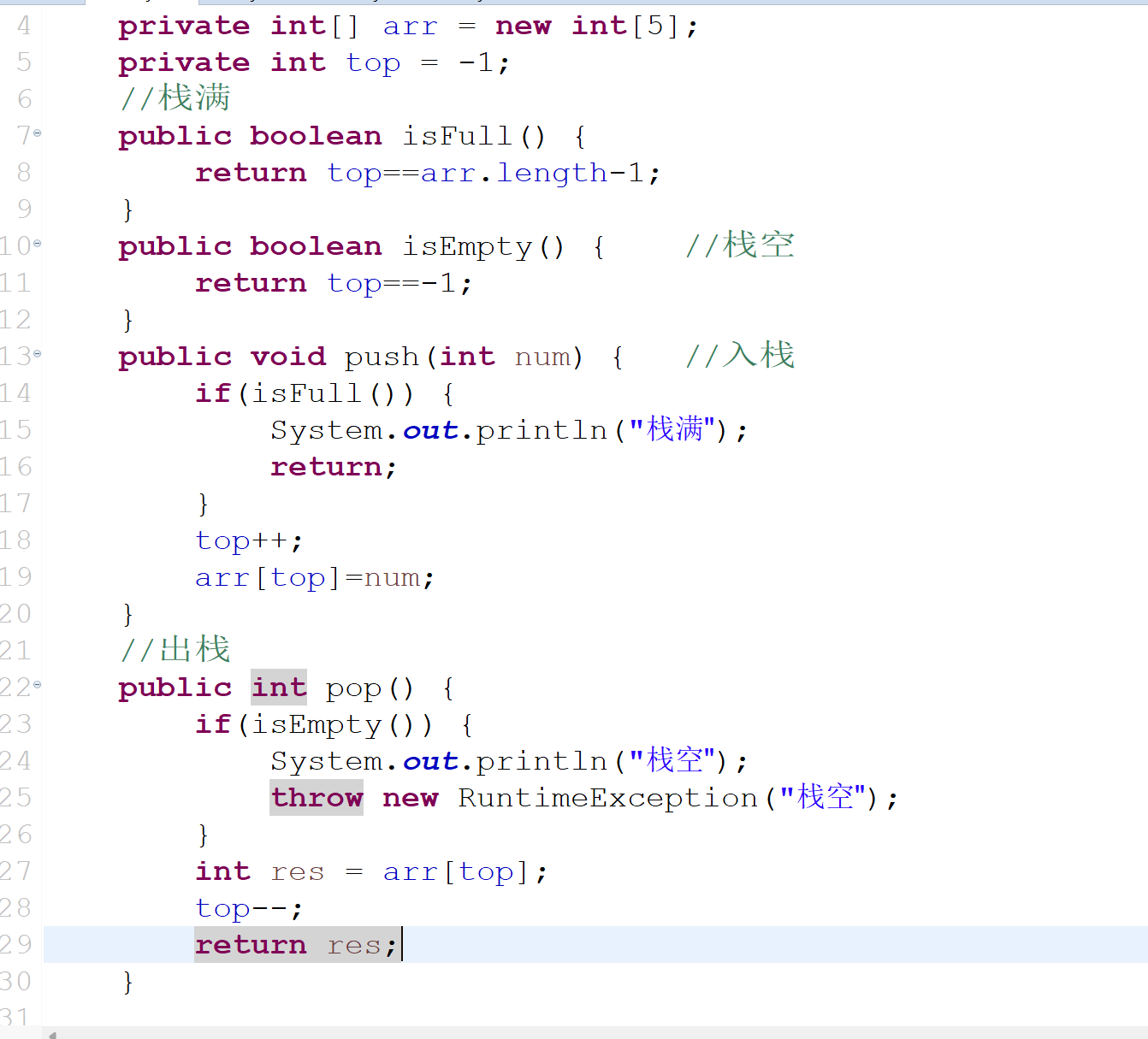Click the highlighted 'throw' keyword

coord(317,797)
